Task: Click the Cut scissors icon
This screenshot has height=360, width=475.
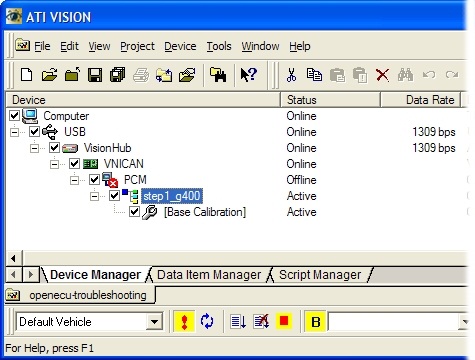Action: point(291,75)
